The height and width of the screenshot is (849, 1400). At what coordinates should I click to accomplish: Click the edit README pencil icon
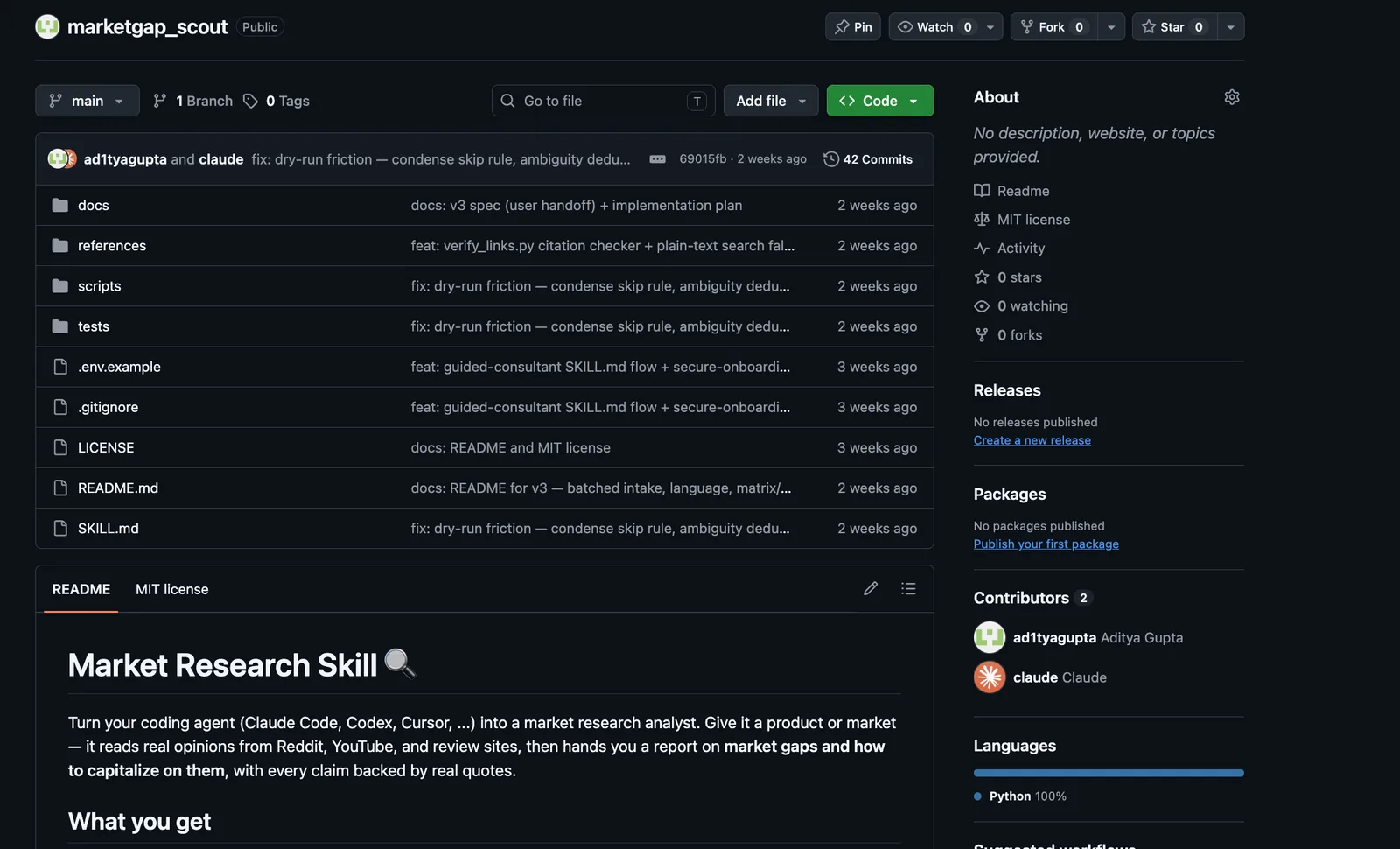[x=871, y=589]
